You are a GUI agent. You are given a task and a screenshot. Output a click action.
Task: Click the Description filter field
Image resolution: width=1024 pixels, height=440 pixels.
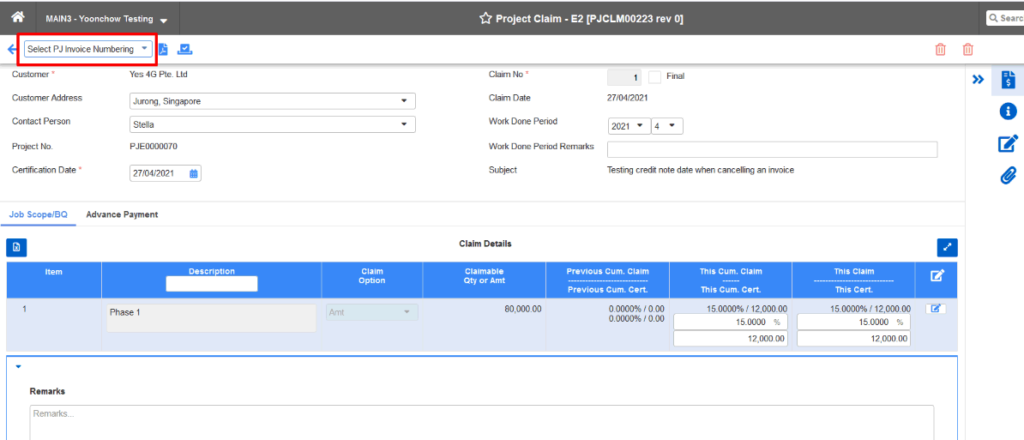(x=212, y=283)
